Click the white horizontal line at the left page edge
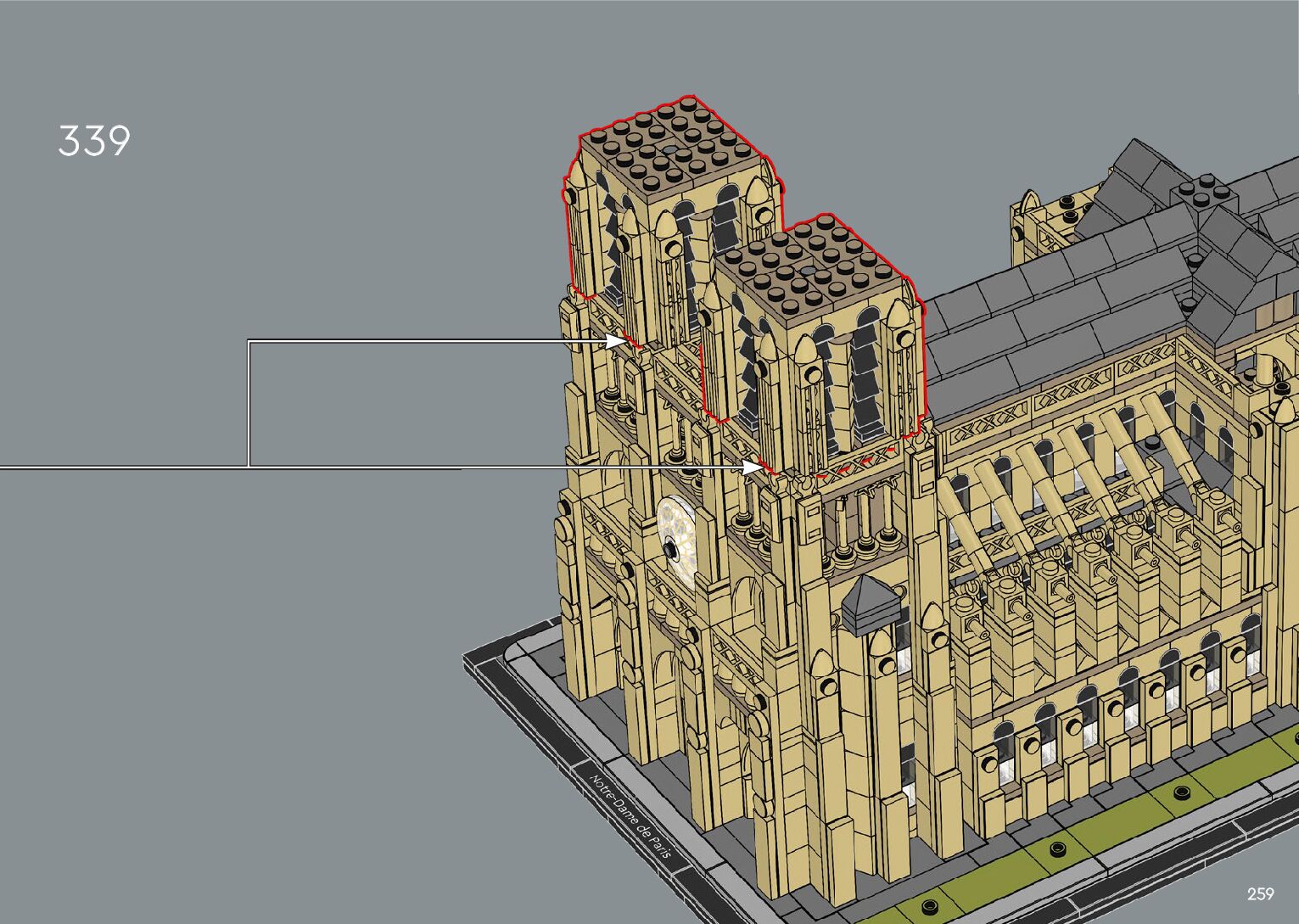The height and width of the screenshot is (924, 1299). 85,467
